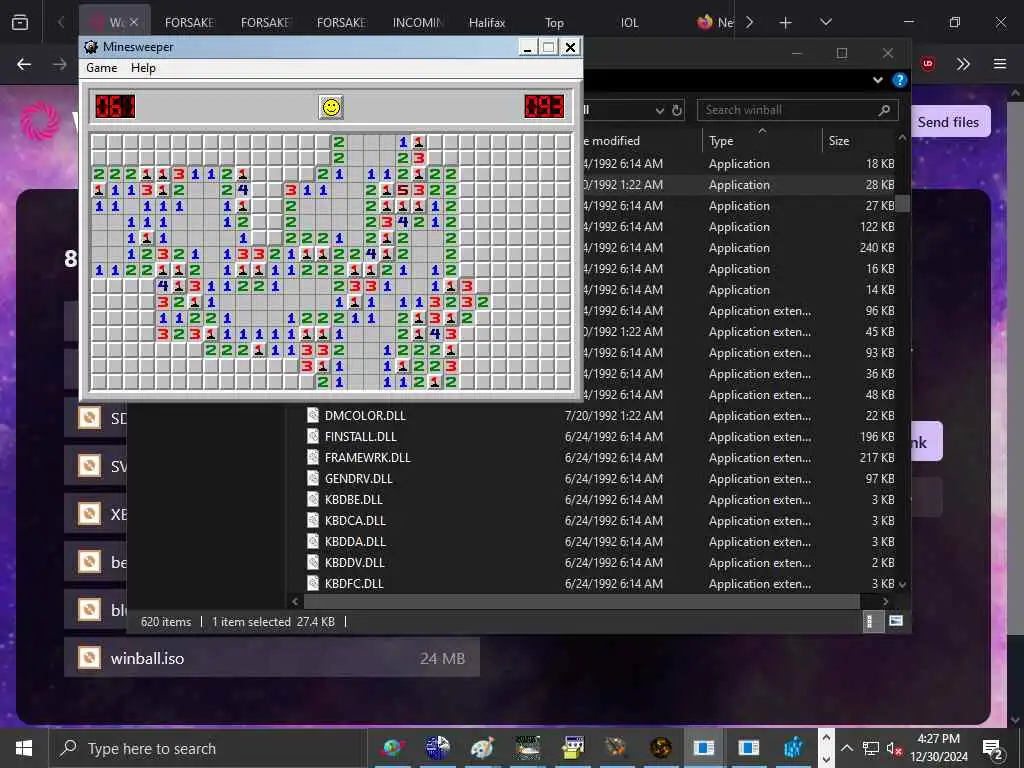Select the DMCOLOR.DLL file
The height and width of the screenshot is (768, 1024).
coord(365,415)
